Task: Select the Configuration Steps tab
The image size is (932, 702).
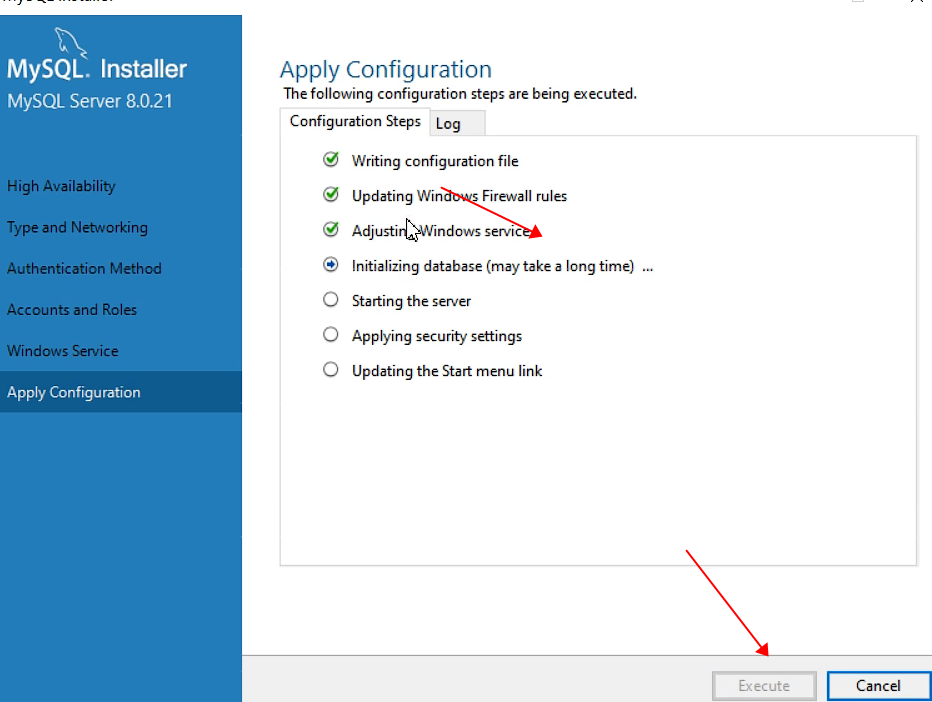Action: pos(355,121)
